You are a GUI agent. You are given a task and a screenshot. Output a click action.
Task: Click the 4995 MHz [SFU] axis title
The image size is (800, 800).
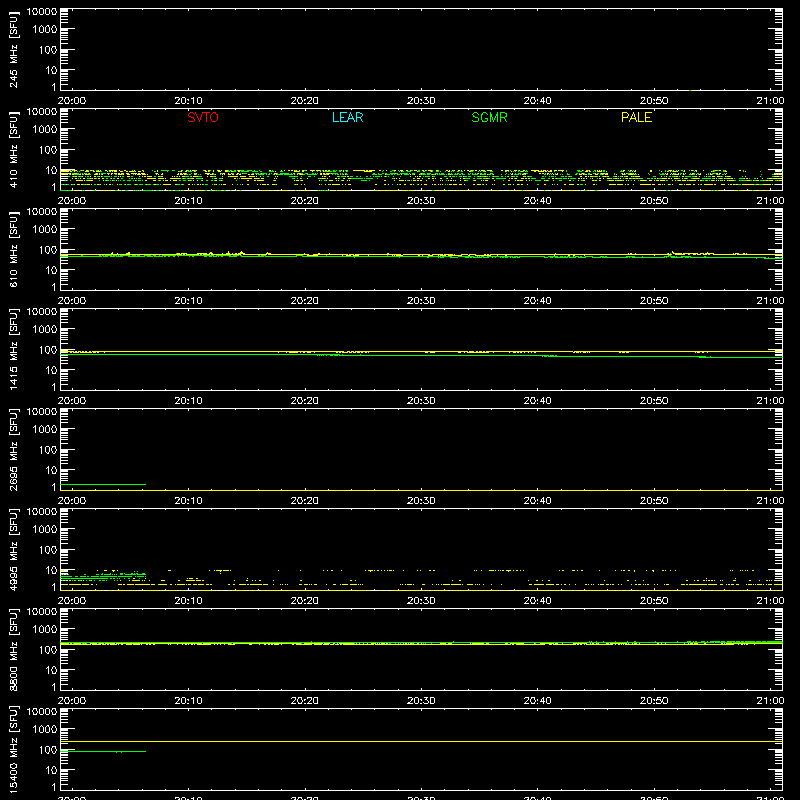point(13,549)
